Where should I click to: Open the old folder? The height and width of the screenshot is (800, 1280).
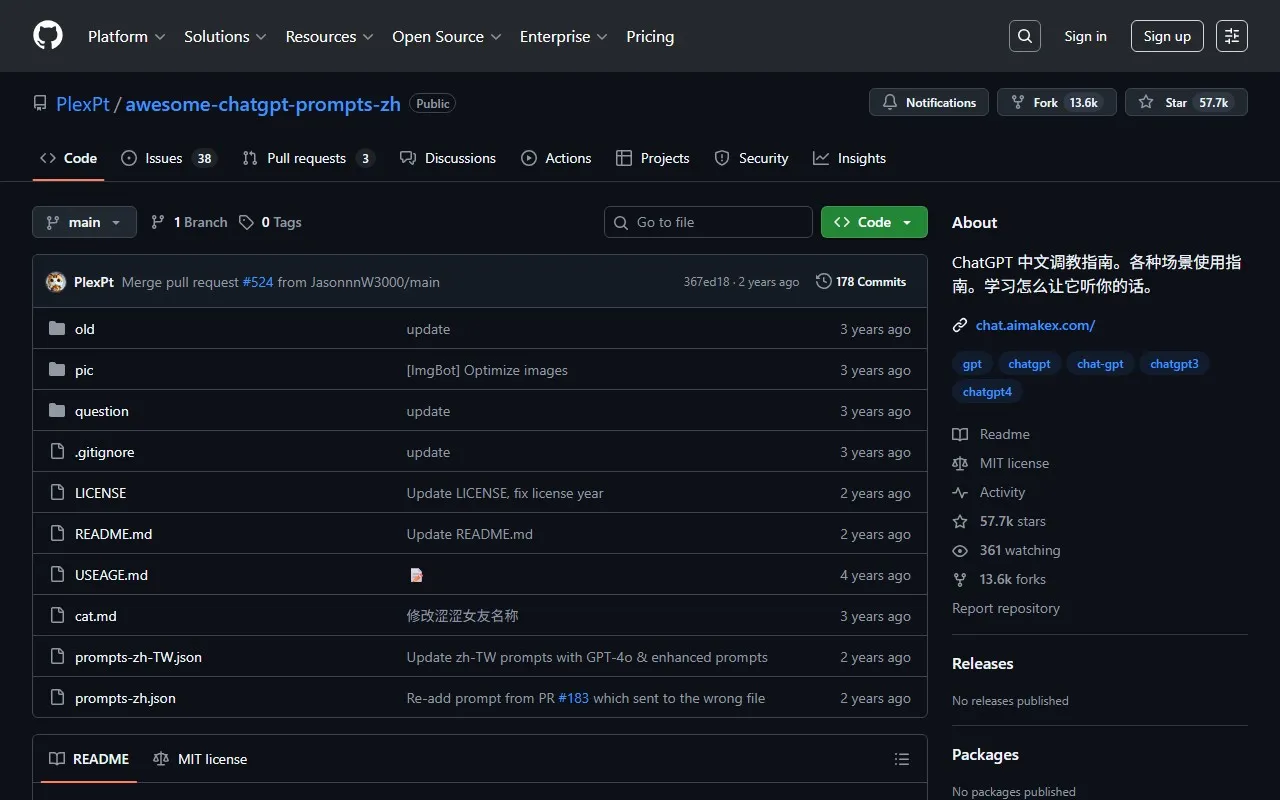85,329
